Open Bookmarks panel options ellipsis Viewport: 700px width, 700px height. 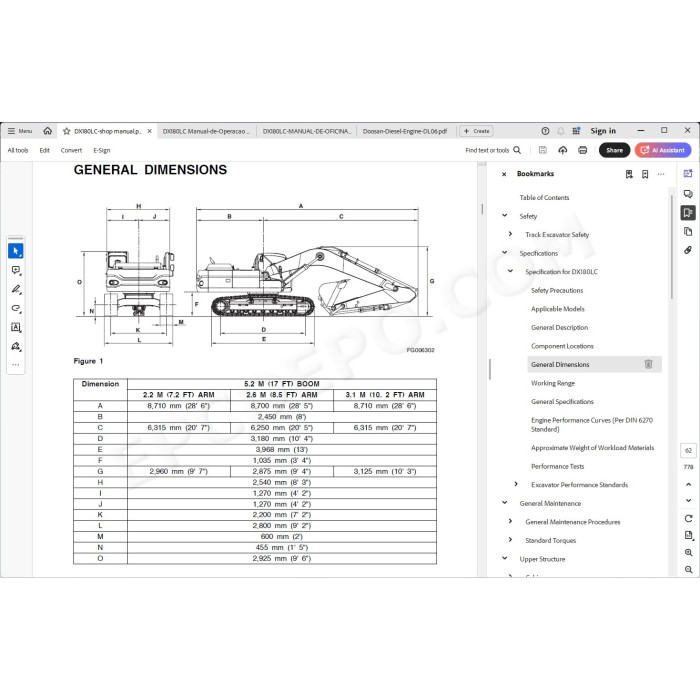(x=661, y=174)
